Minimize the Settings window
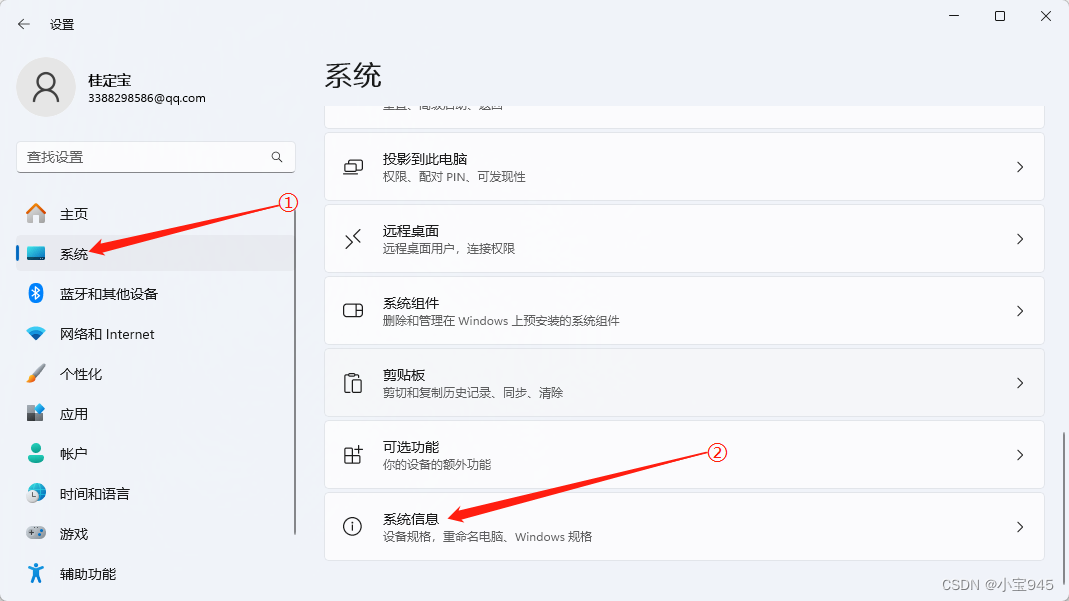 tap(954, 16)
